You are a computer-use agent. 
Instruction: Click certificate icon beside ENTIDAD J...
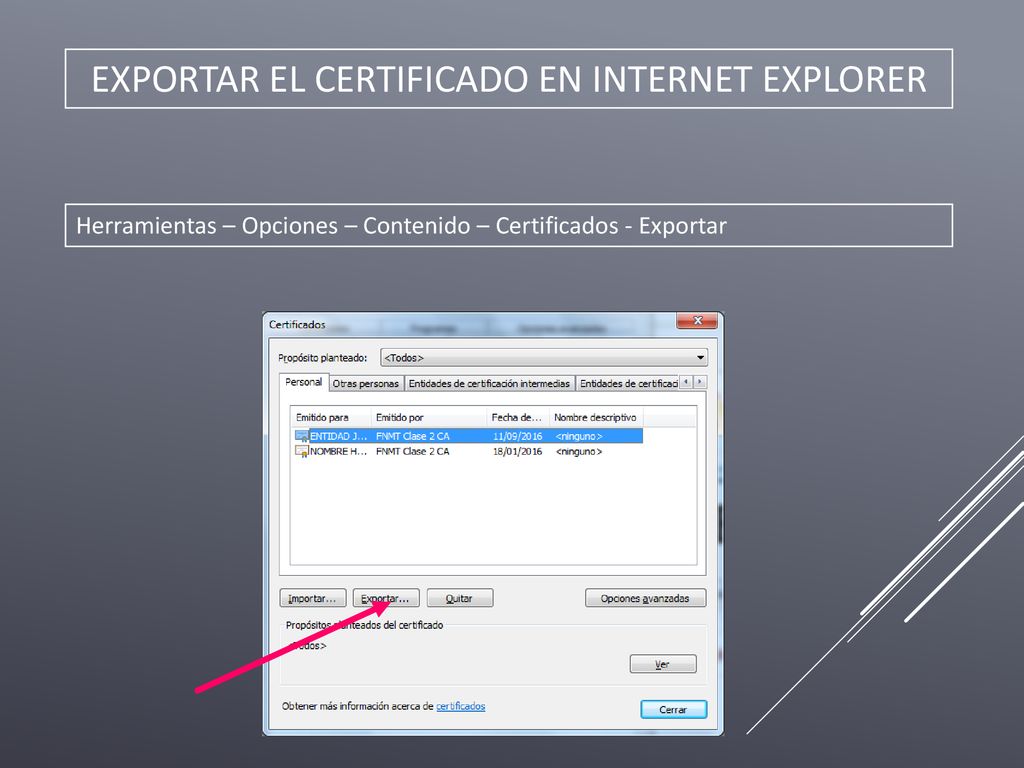[302, 436]
